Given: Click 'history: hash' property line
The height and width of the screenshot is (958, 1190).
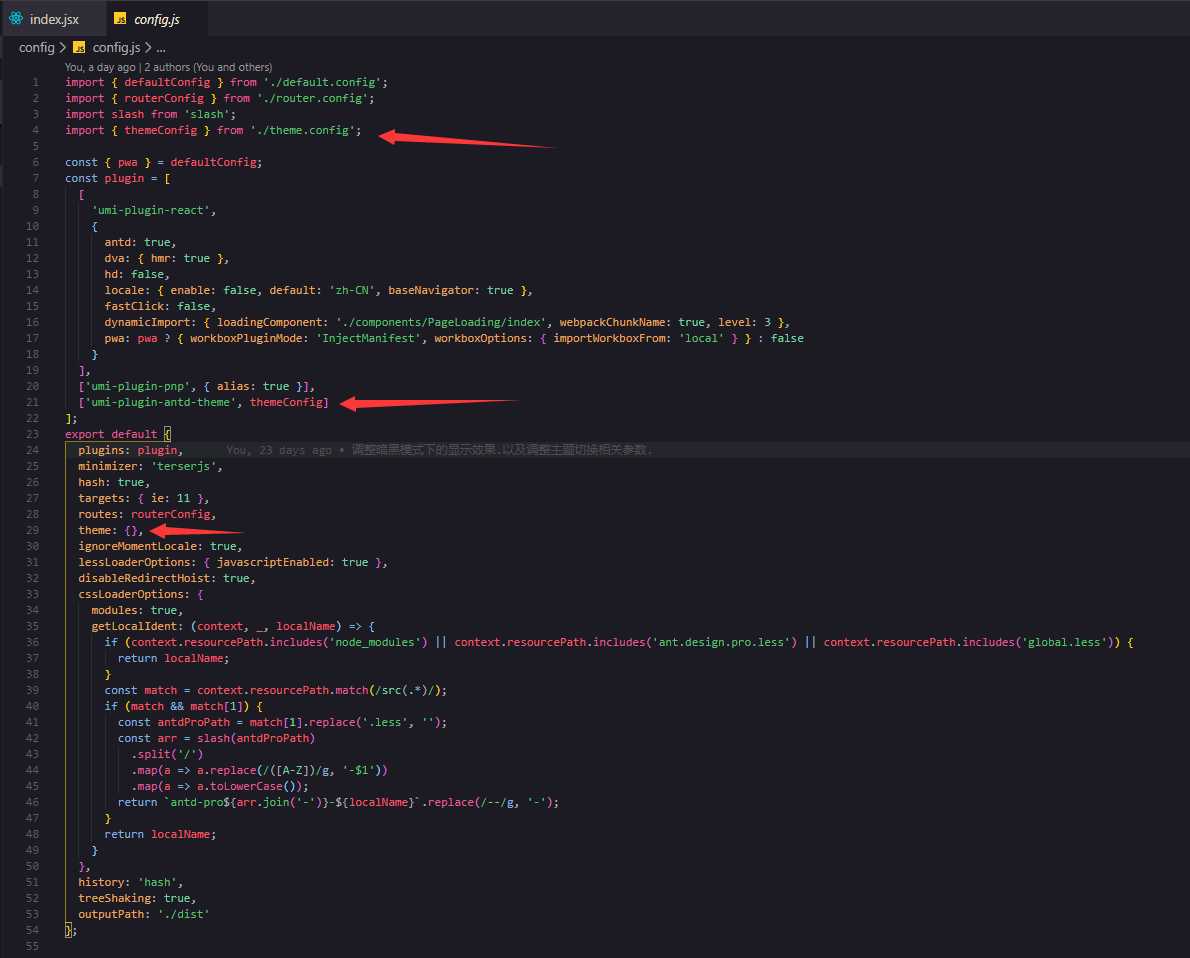Looking at the screenshot, I should pyautogui.click(x=130, y=882).
